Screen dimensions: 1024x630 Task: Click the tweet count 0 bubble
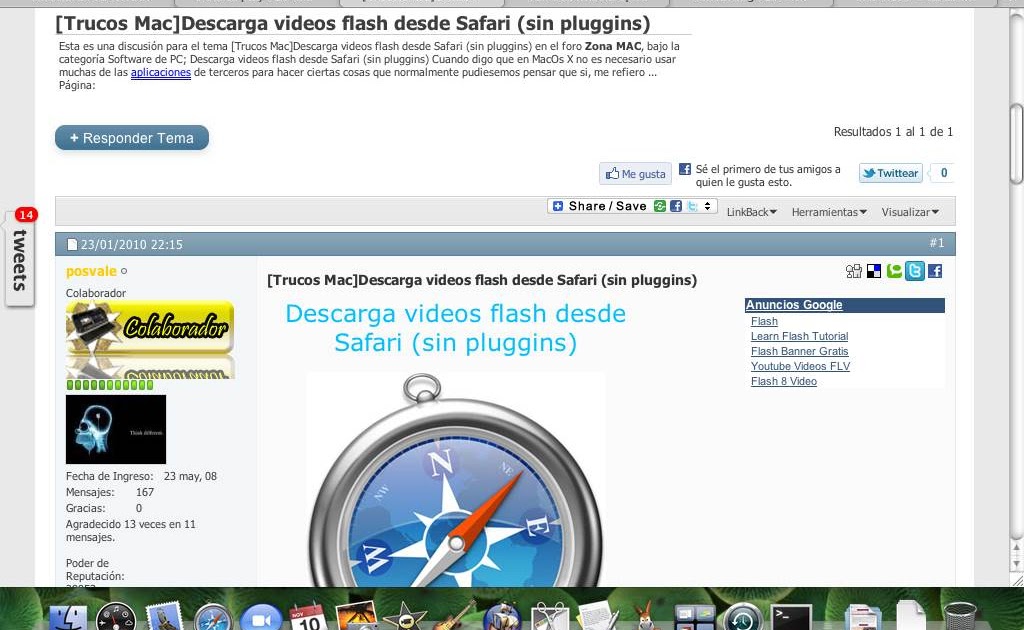[942, 173]
